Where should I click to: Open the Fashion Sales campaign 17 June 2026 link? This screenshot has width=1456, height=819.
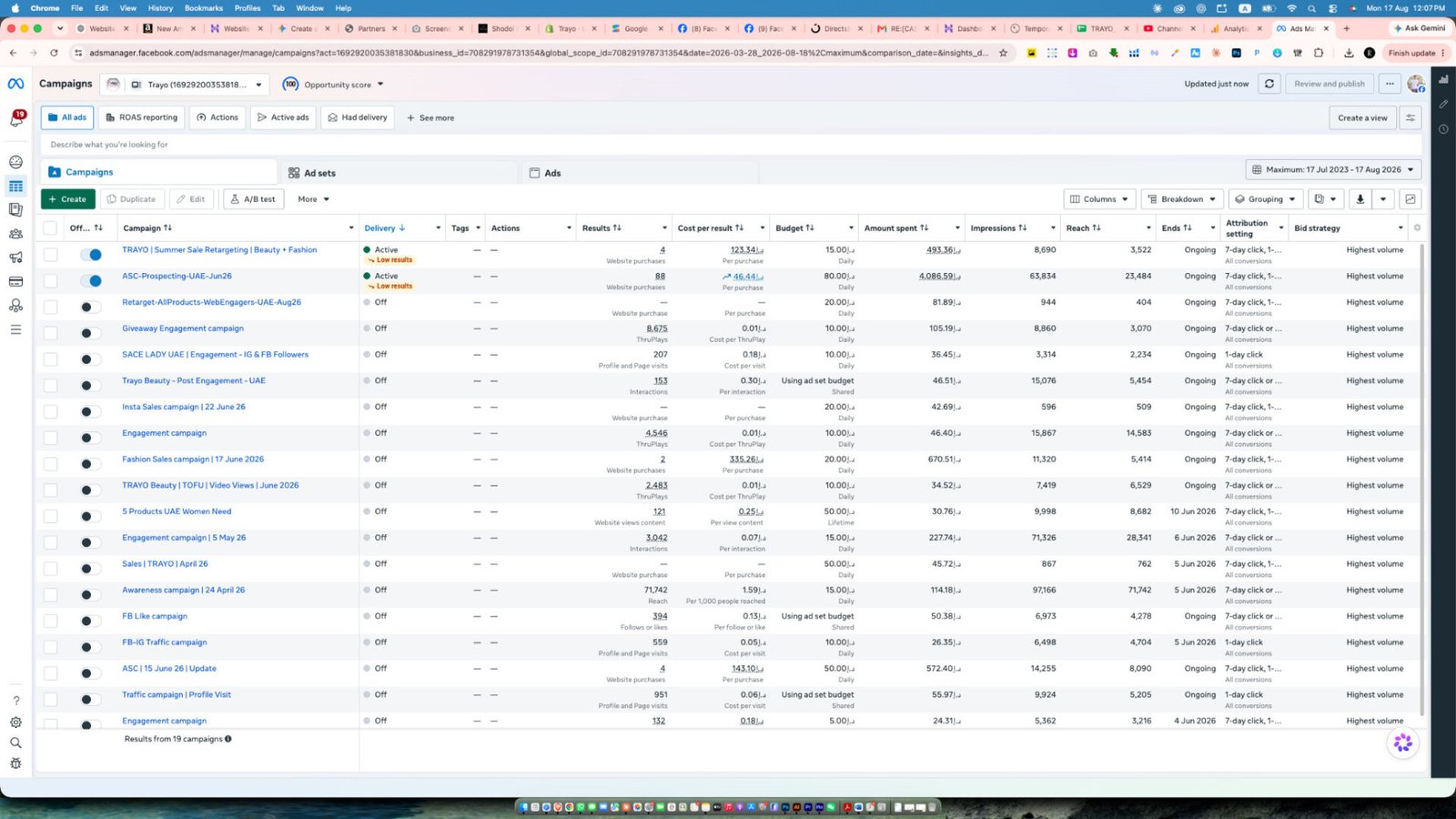coord(193,460)
